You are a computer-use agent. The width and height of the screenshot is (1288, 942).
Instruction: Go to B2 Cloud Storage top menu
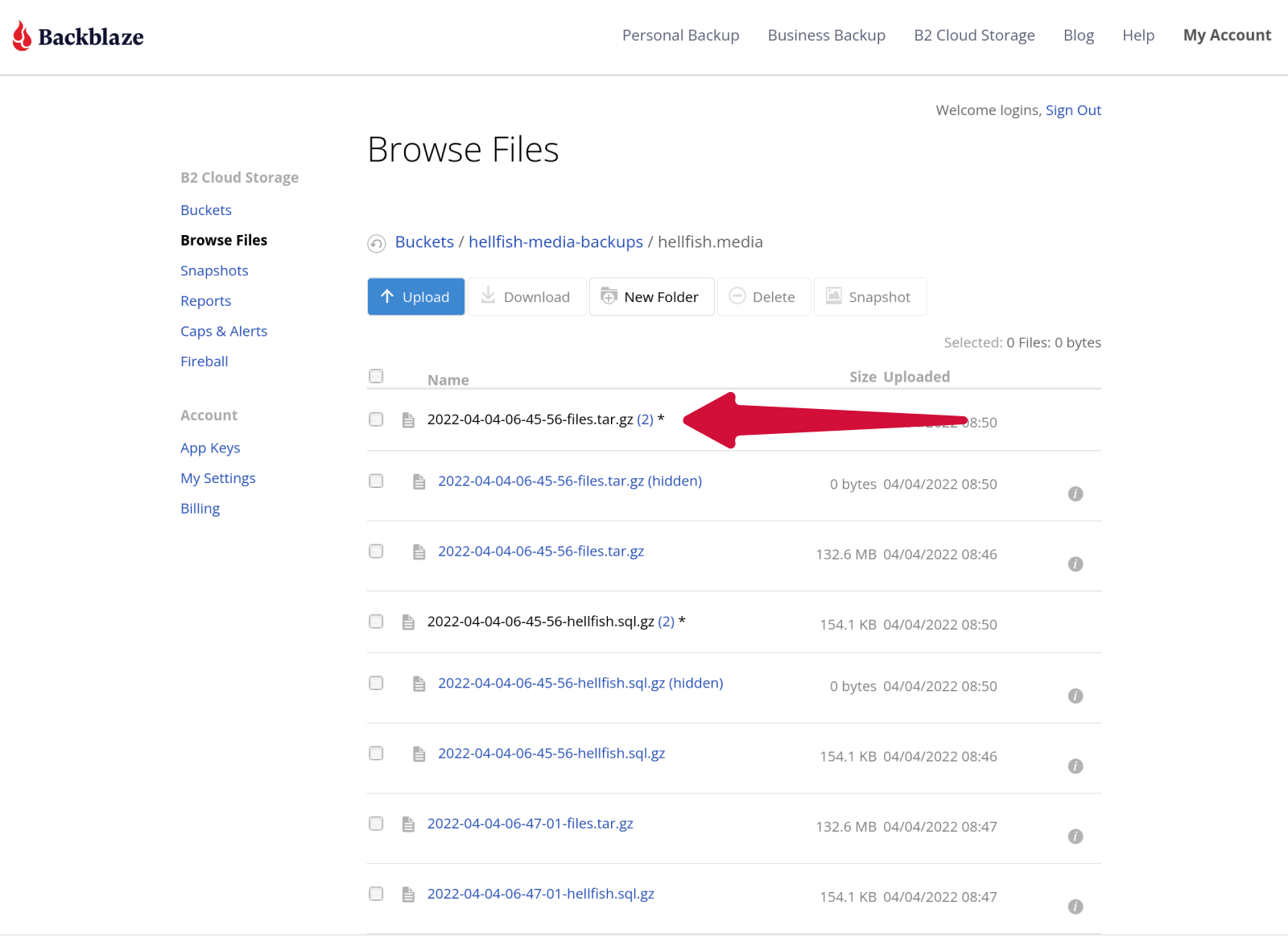point(974,35)
